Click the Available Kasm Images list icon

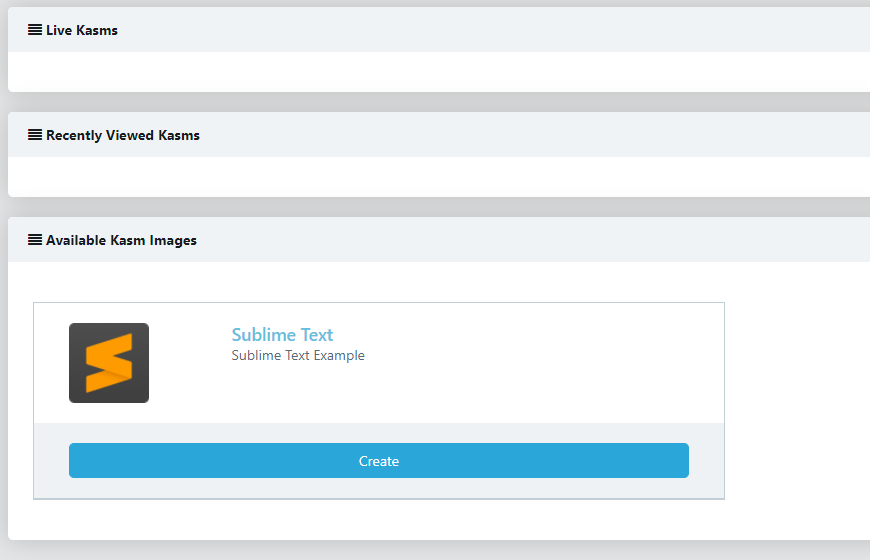(x=35, y=240)
